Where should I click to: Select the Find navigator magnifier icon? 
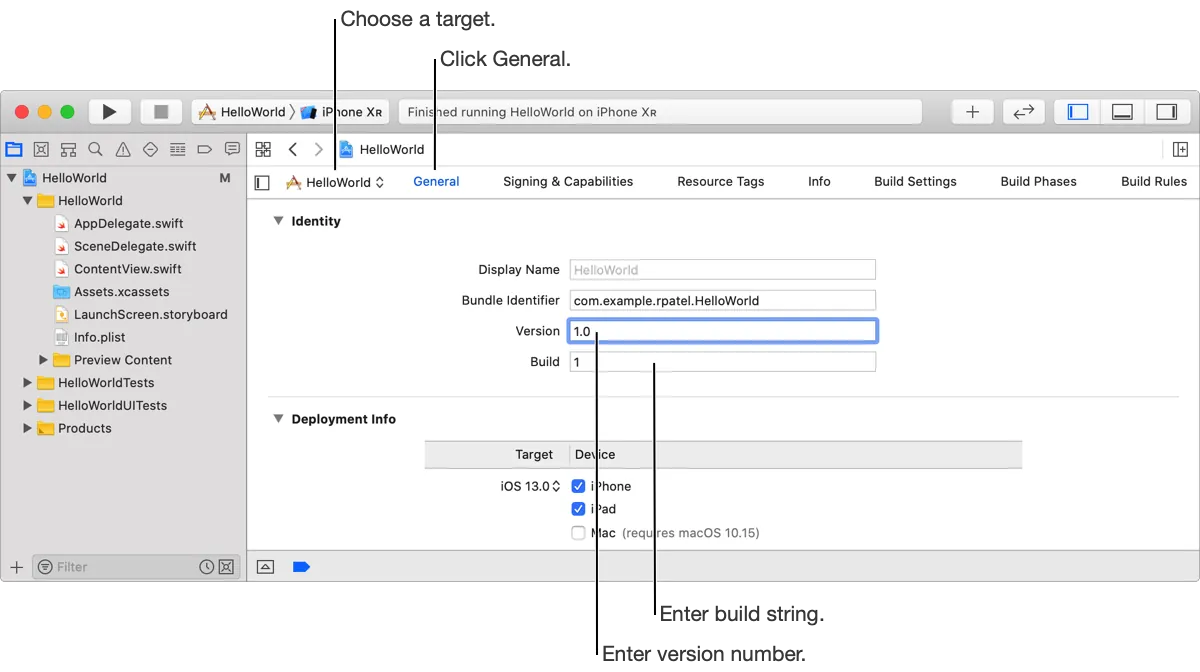tap(95, 149)
